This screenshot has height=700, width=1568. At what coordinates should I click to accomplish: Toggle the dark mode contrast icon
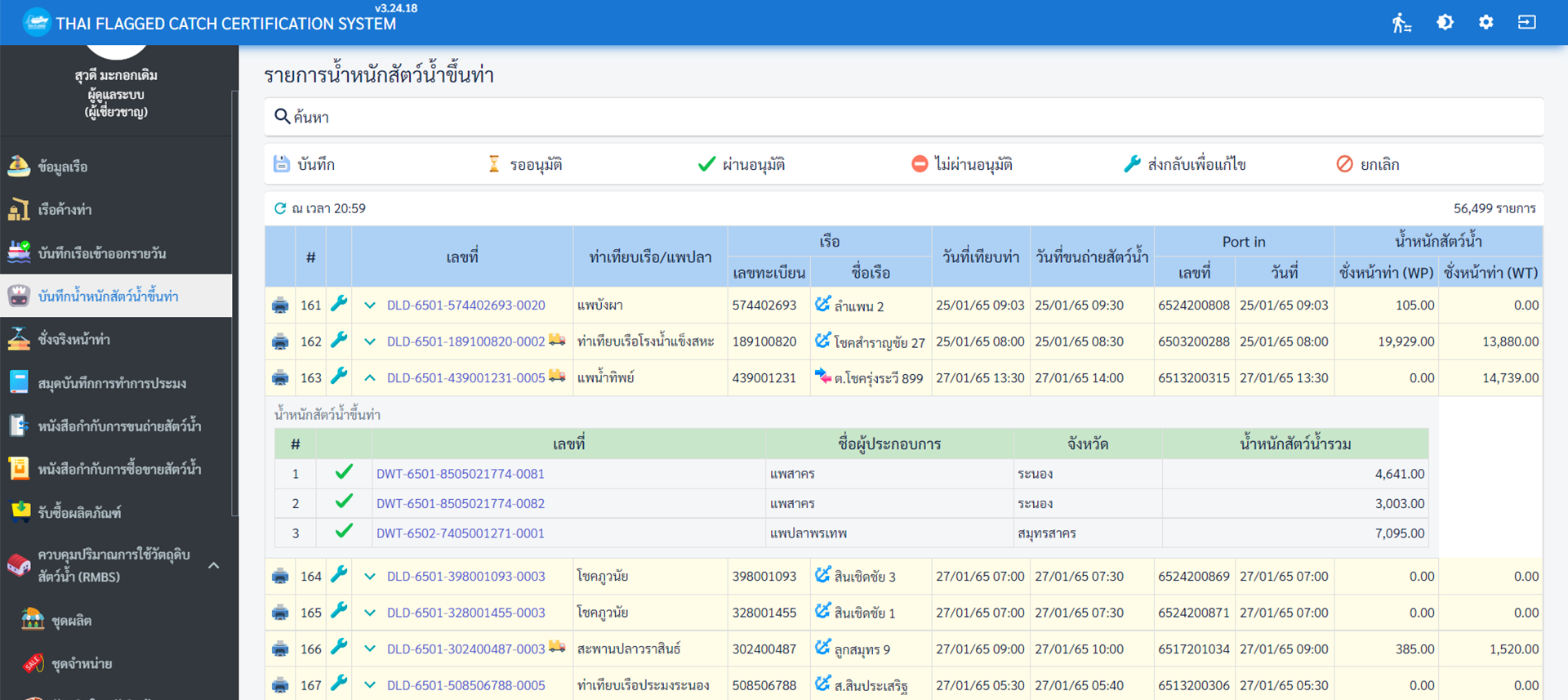click(x=1445, y=23)
